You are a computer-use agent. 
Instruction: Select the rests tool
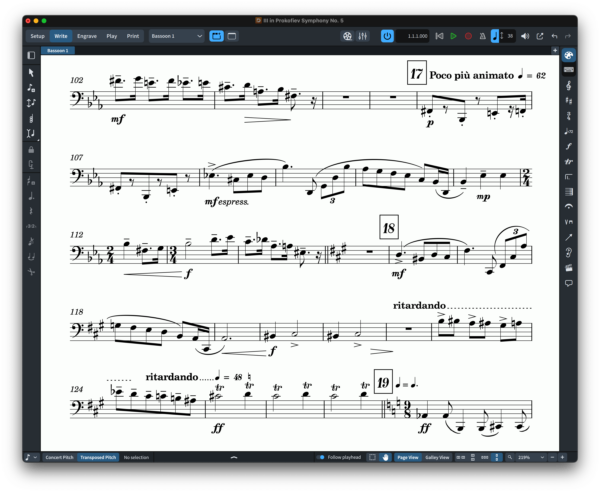point(31,211)
